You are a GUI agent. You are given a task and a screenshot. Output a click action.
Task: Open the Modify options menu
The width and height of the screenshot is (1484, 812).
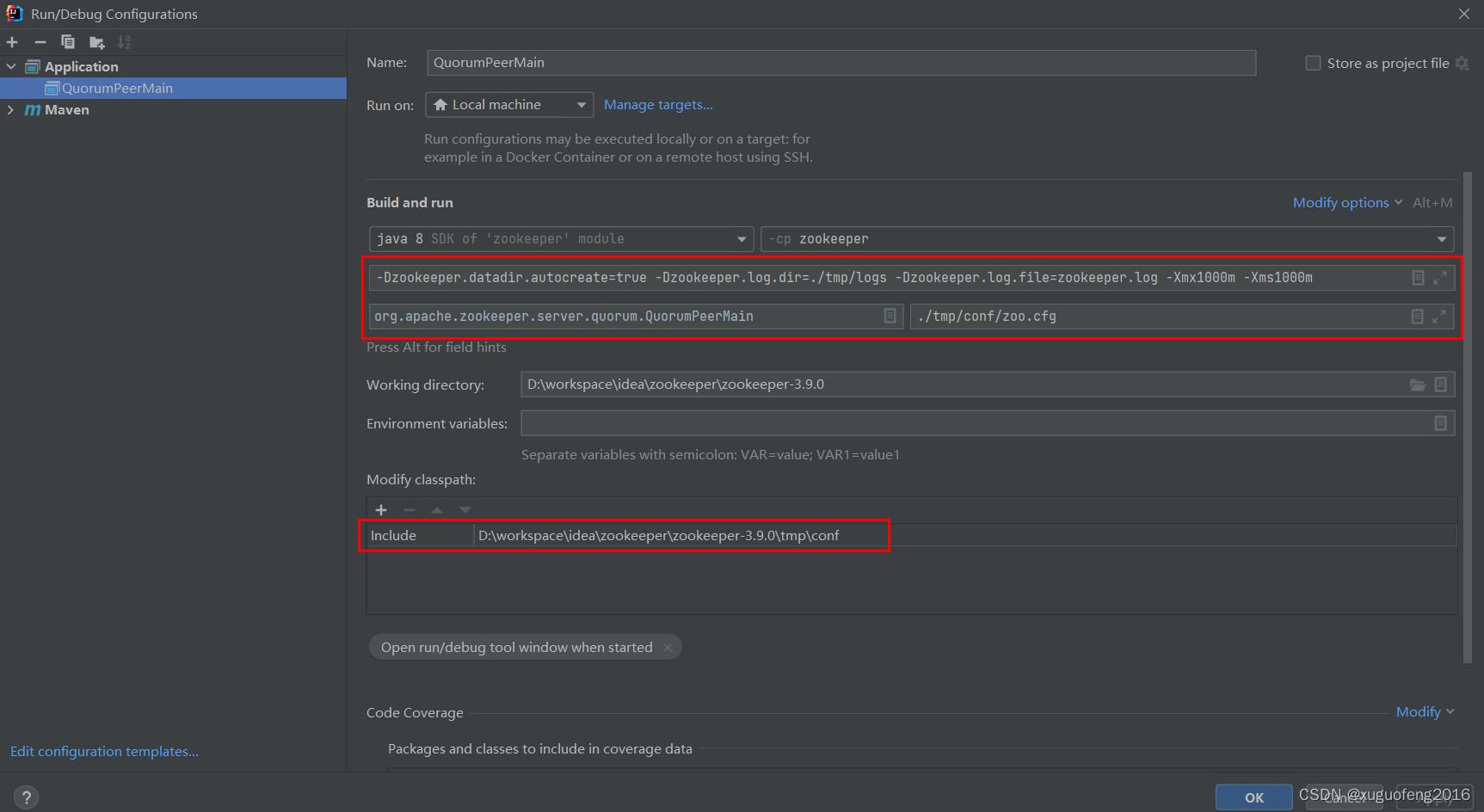tap(1347, 202)
